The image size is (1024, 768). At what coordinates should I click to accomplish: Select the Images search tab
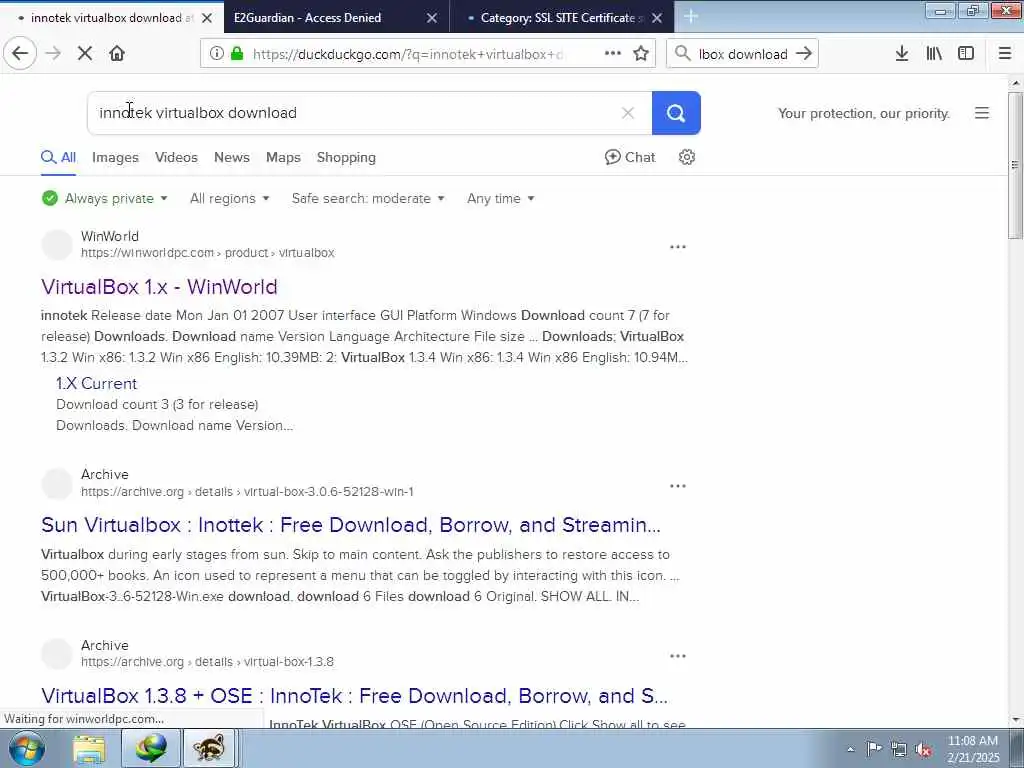(x=115, y=157)
